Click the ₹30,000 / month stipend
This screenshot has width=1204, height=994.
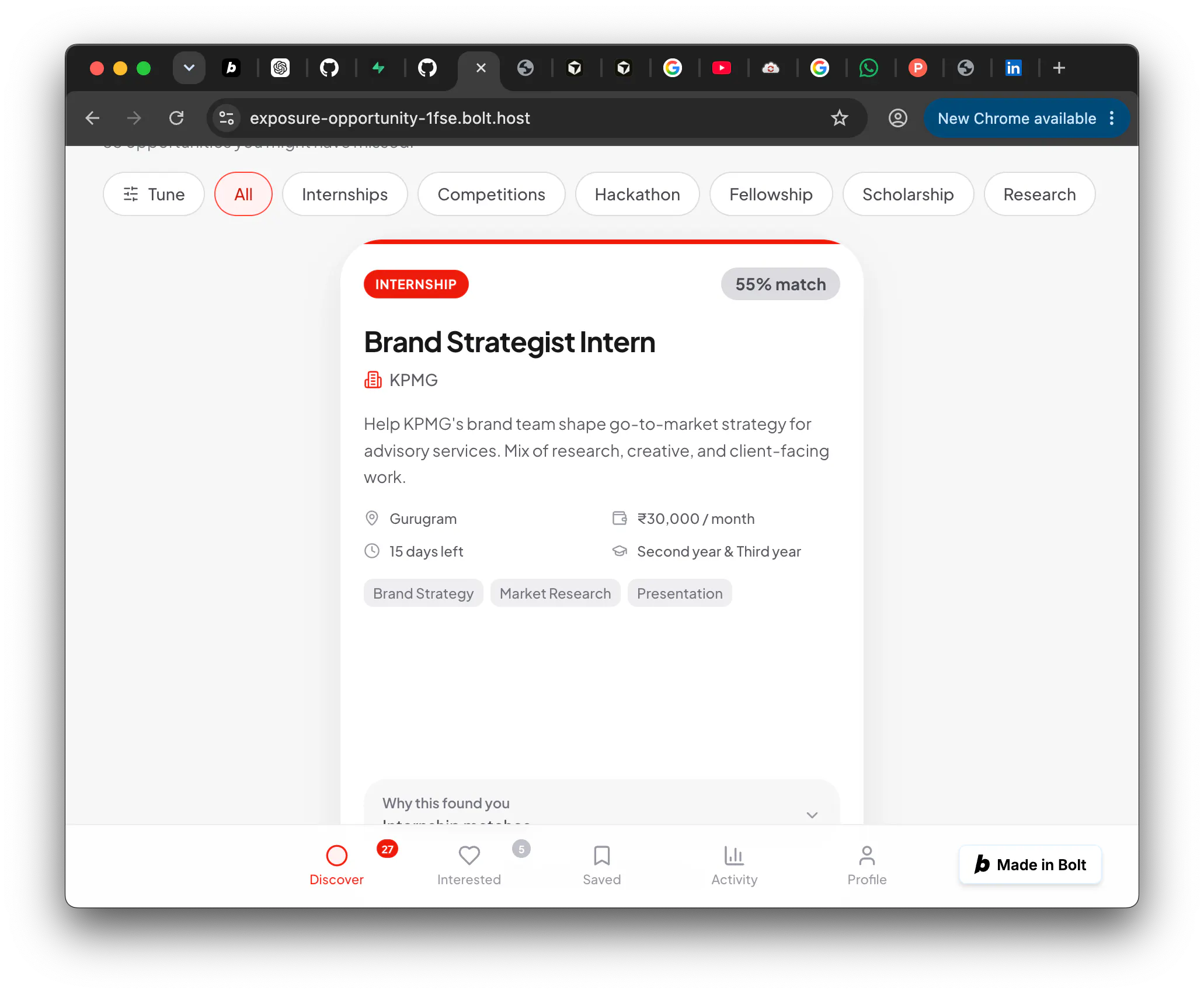(x=696, y=519)
